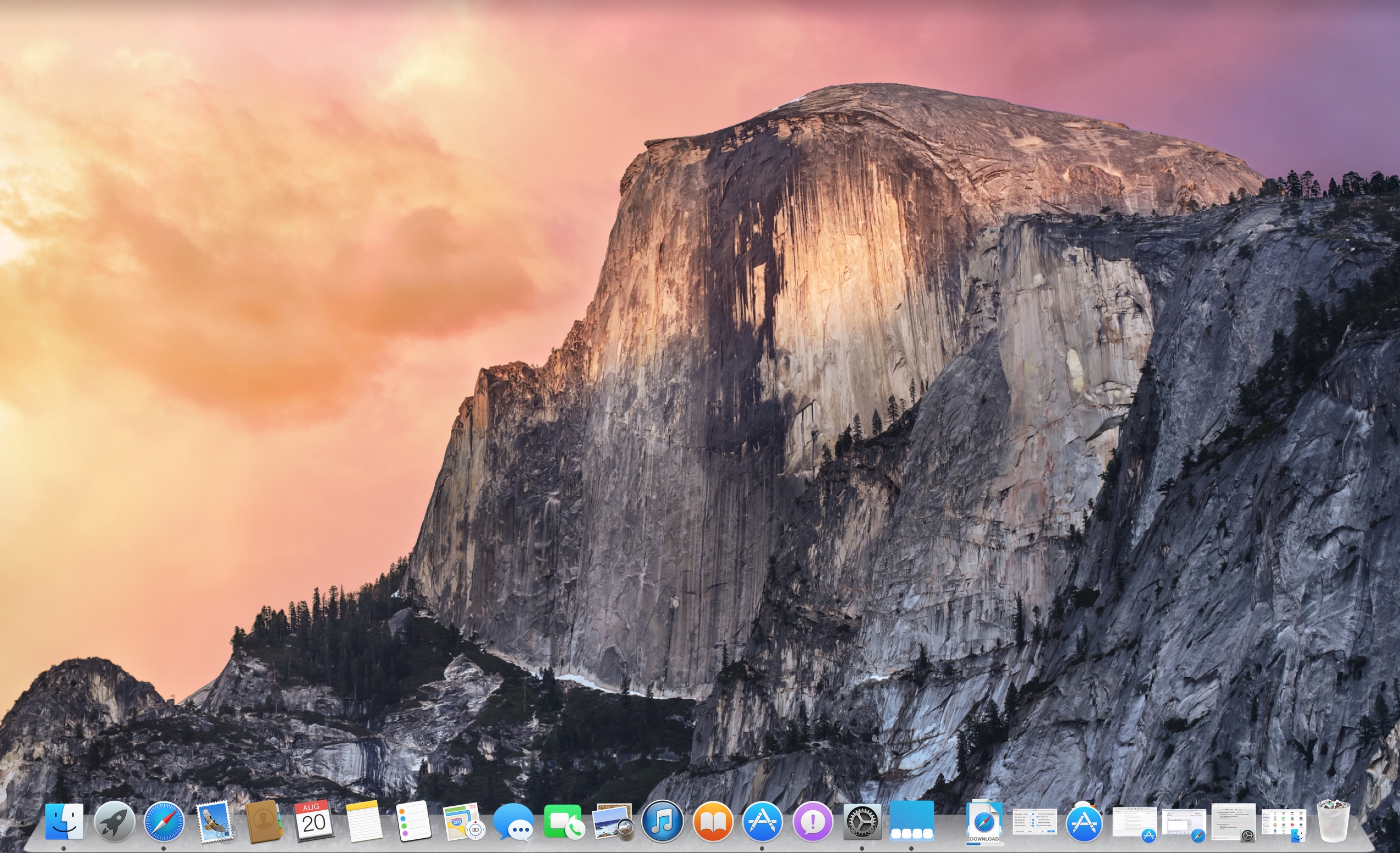Open the purple Feedback Assistant icon

point(813,821)
